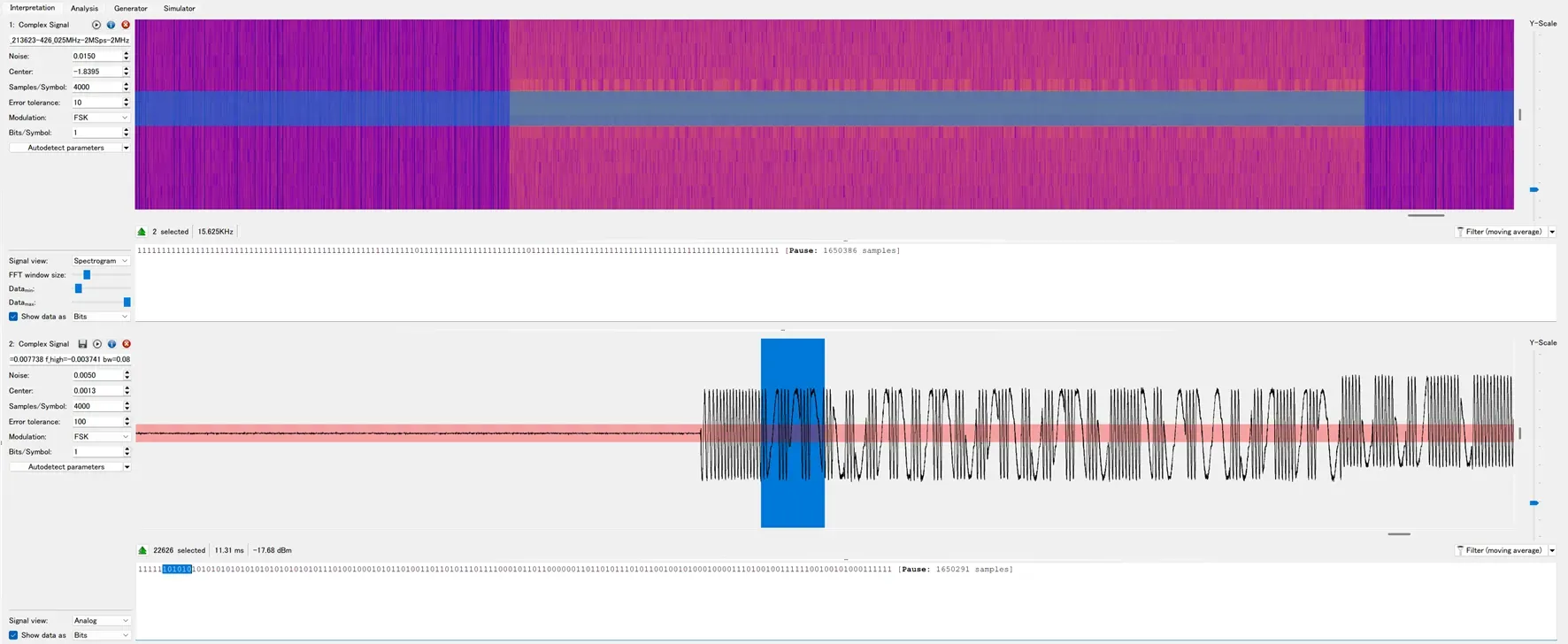Close signal 1 with red X icon
The image size is (1568, 644).
click(125, 25)
